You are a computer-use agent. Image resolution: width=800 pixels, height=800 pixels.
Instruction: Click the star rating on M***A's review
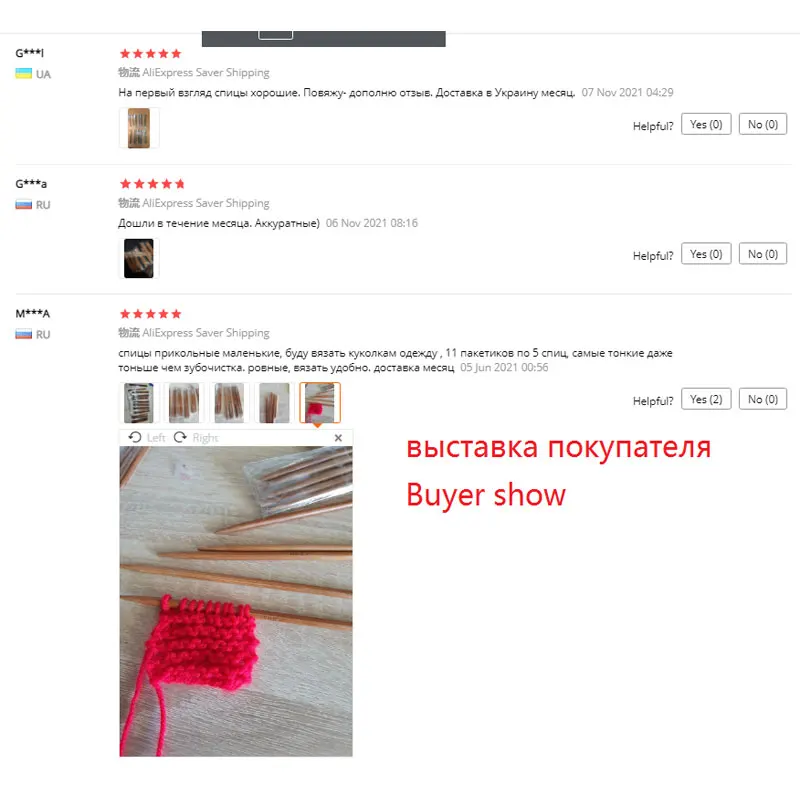point(151,314)
